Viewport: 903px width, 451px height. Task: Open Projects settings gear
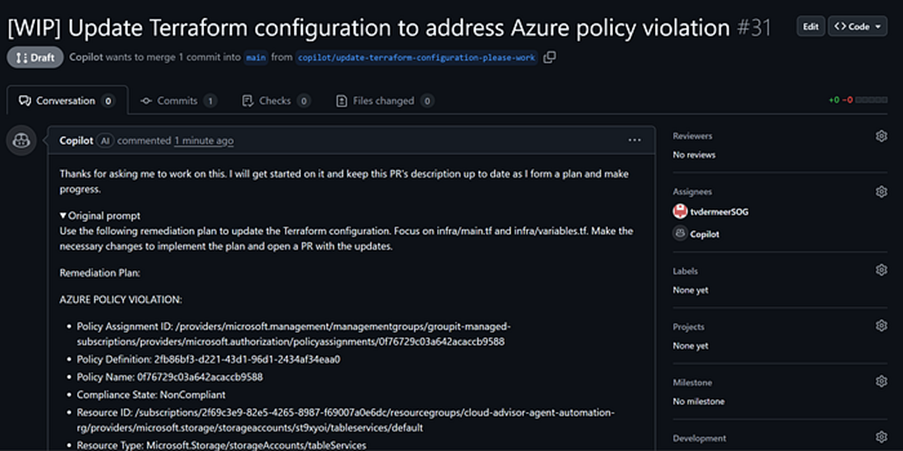(x=881, y=326)
